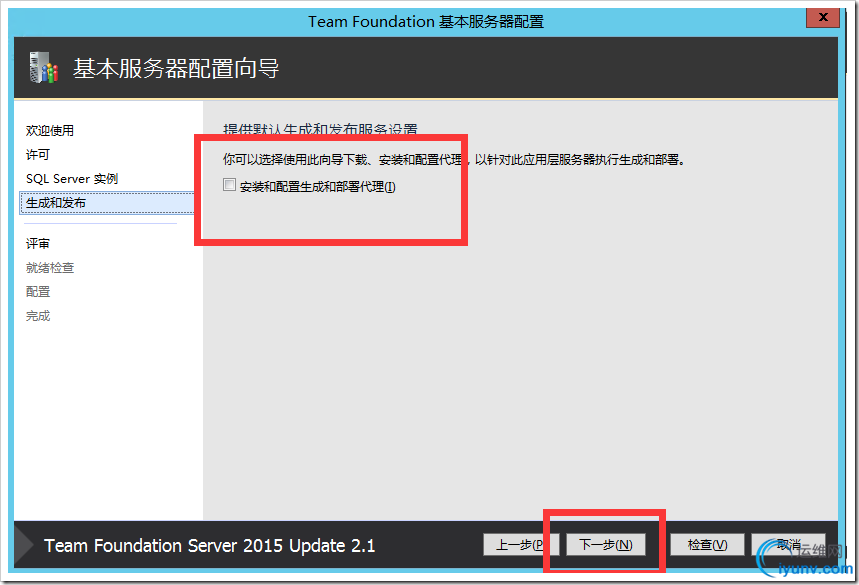Proceed with the 下一步(N) button
The height and width of the screenshot is (585, 859).
[x=605, y=544]
